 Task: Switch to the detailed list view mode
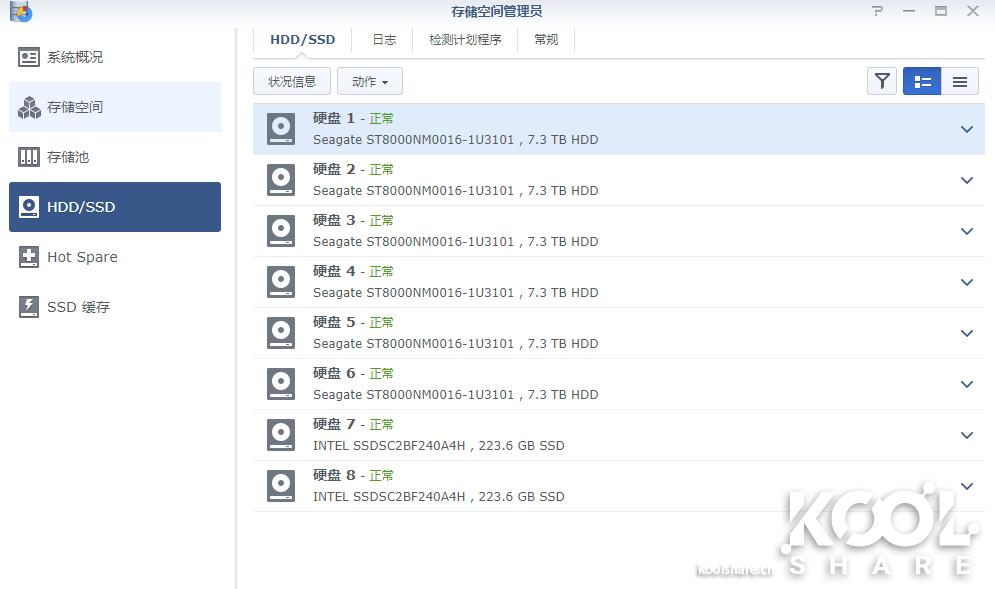921,81
